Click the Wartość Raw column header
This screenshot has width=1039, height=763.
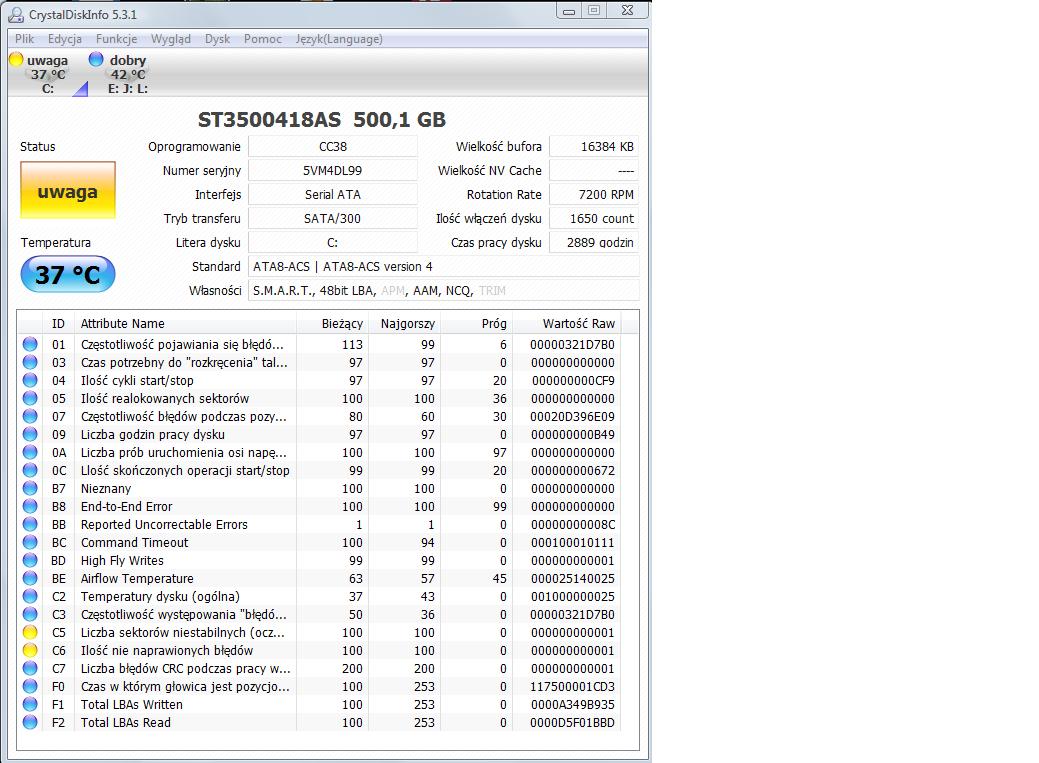coord(567,323)
